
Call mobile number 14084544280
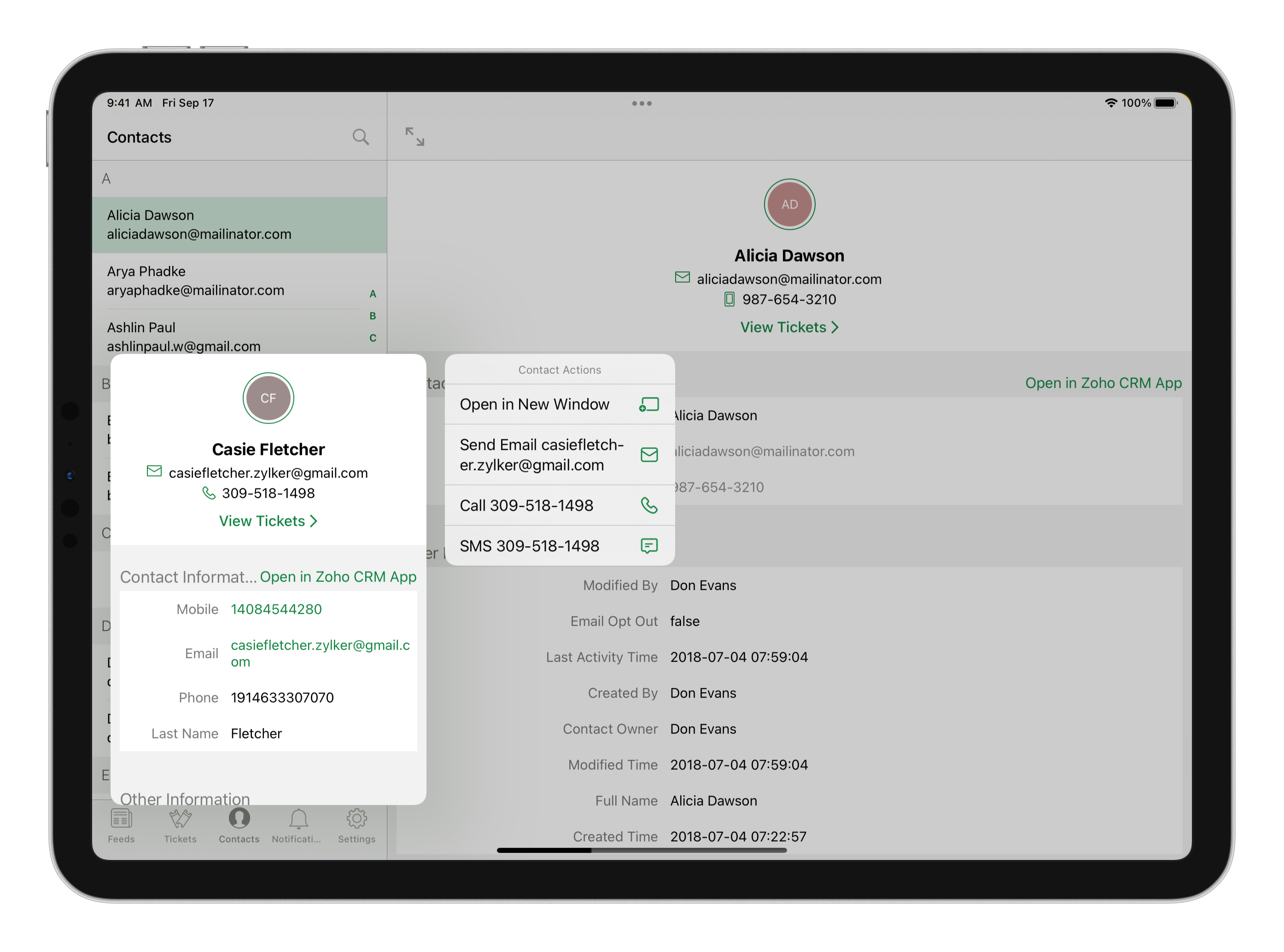pyautogui.click(x=276, y=609)
